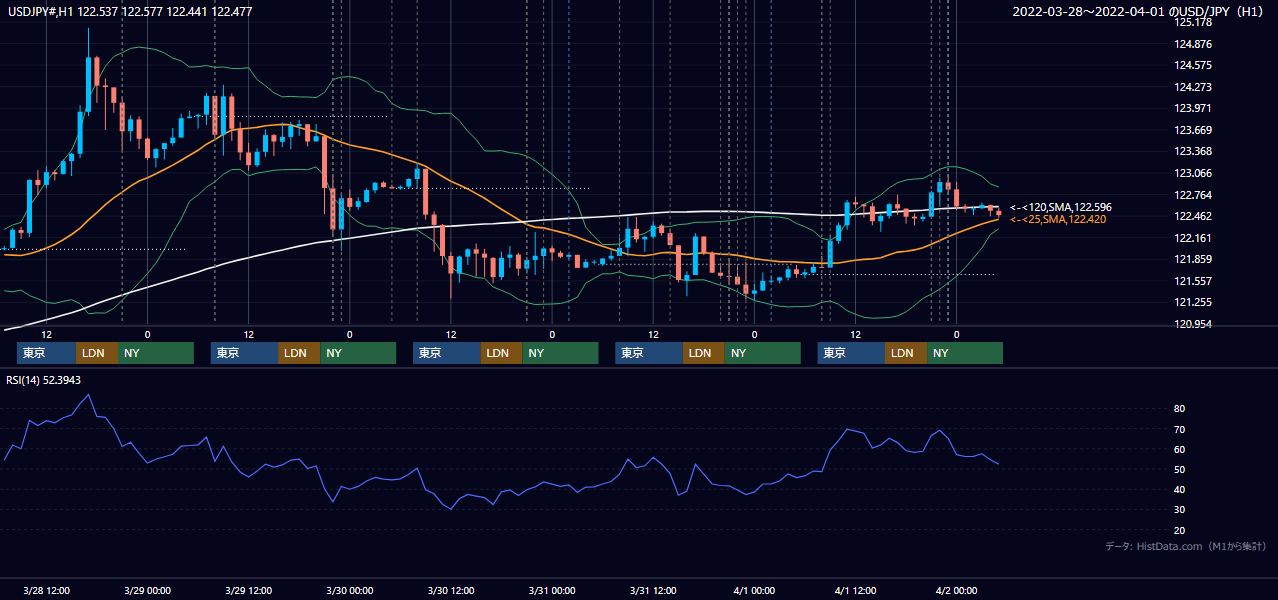The height and width of the screenshot is (600, 1278).
Task: Click the 124.273 price axis value
Action: click(x=1192, y=87)
